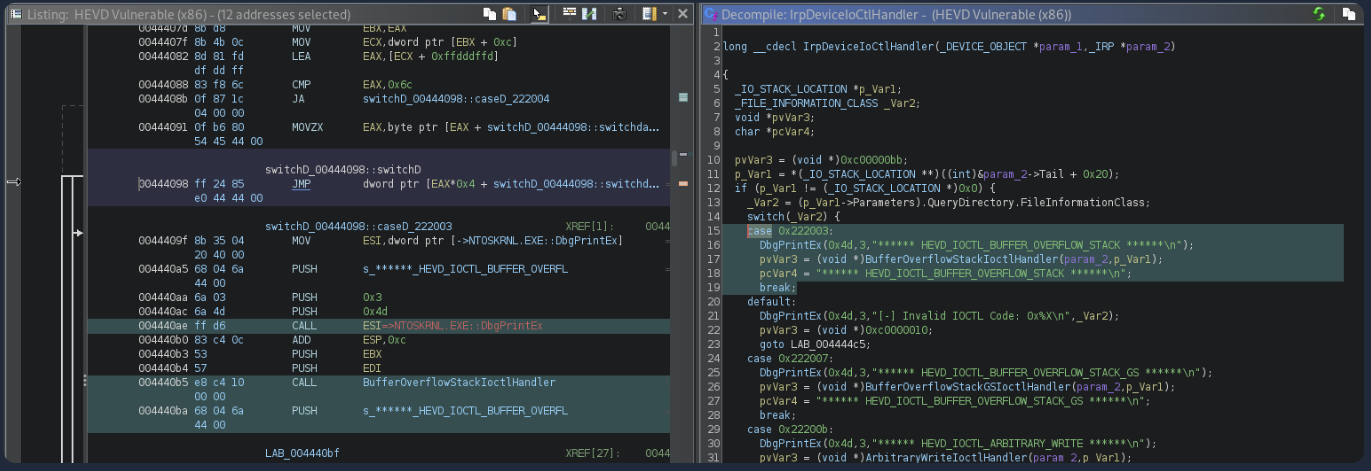Image resolution: width=1371 pixels, height=471 pixels.
Task: Click BufferOverflowStackIoctlHandler in the CALL instruction
Action: [459, 382]
